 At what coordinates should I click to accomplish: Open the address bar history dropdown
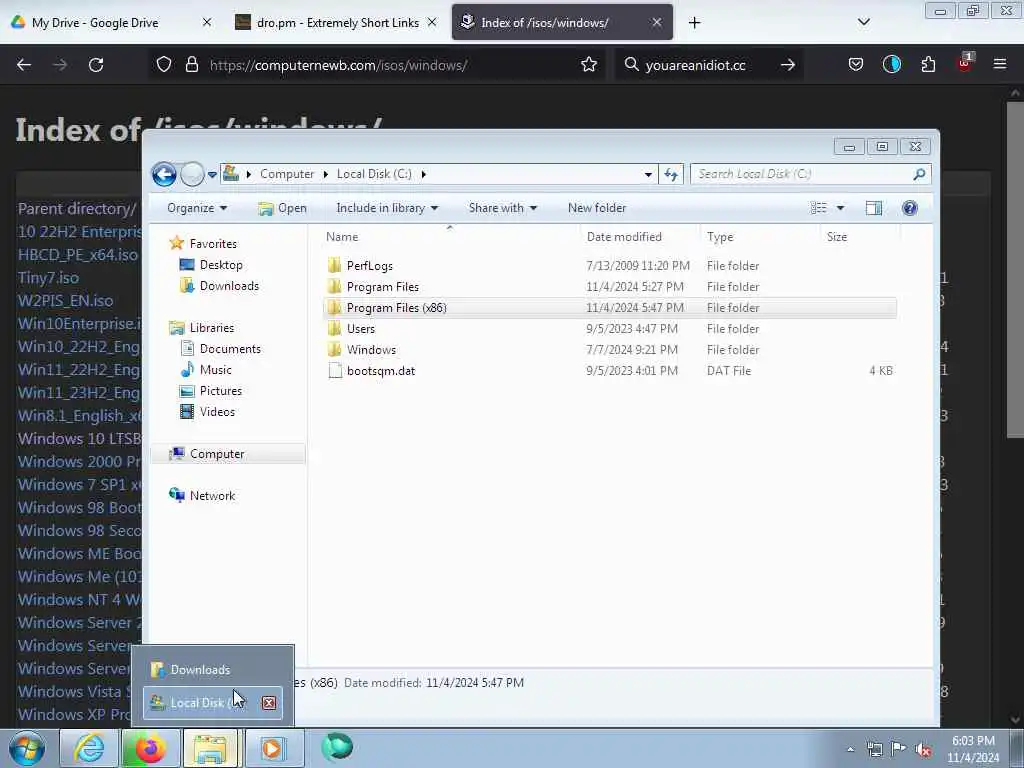[648, 174]
